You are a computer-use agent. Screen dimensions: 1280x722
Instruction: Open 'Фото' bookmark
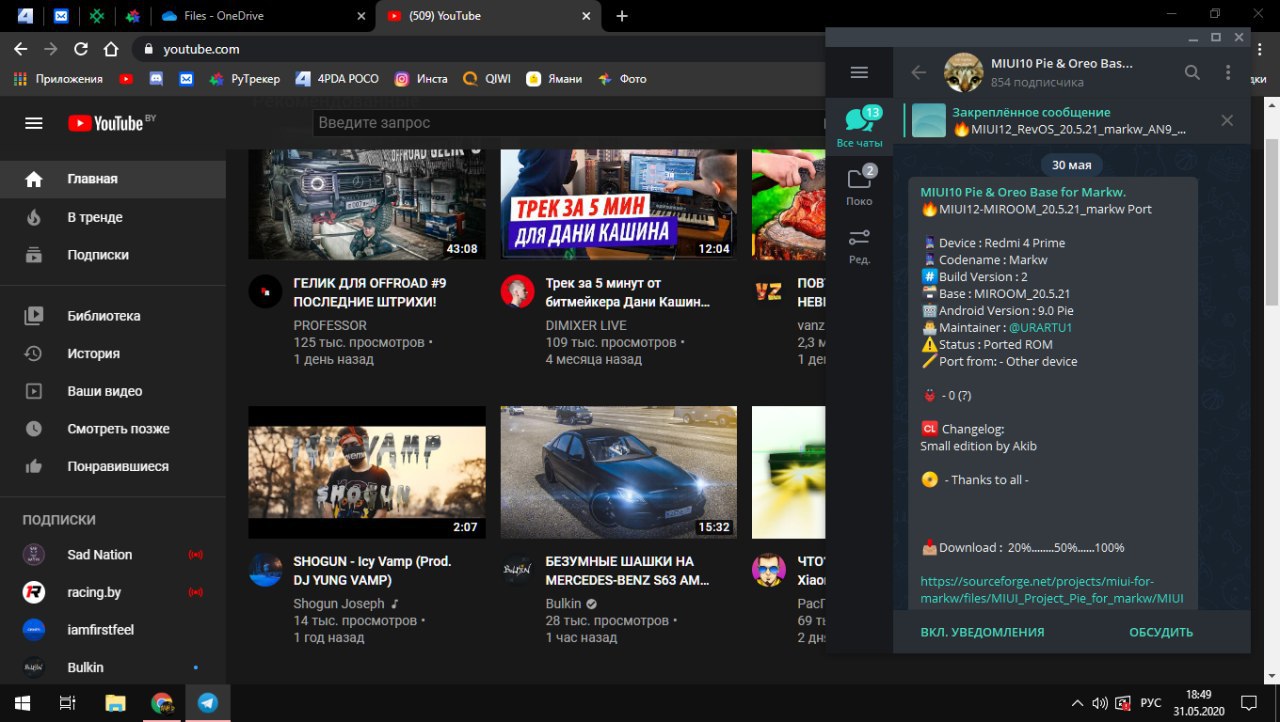click(622, 79)
